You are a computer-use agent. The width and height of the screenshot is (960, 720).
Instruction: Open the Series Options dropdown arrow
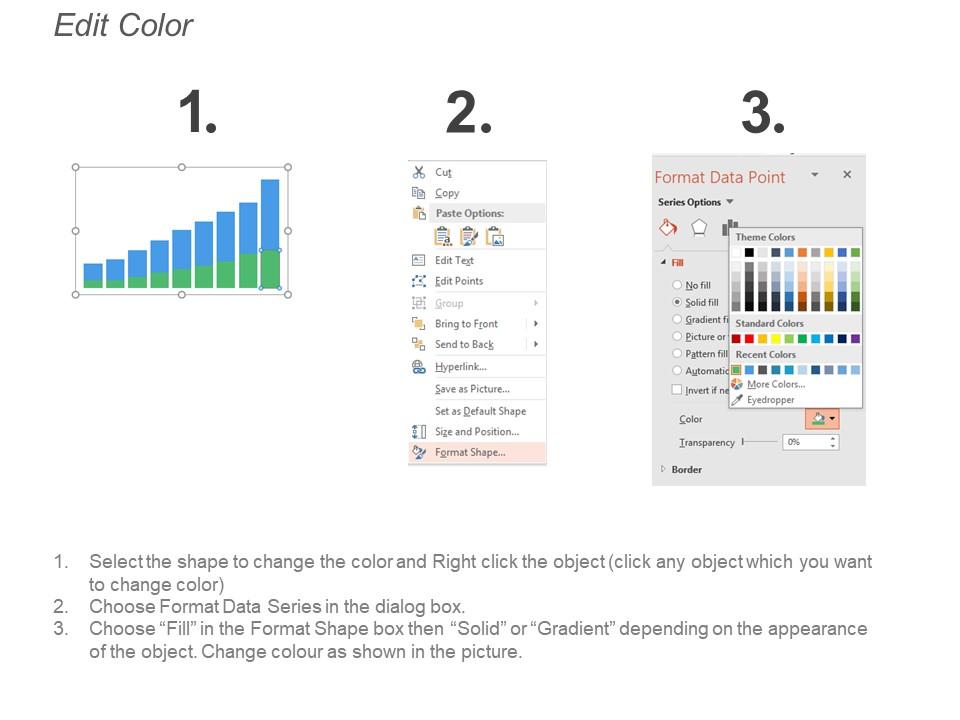click(x=729, y=202)
